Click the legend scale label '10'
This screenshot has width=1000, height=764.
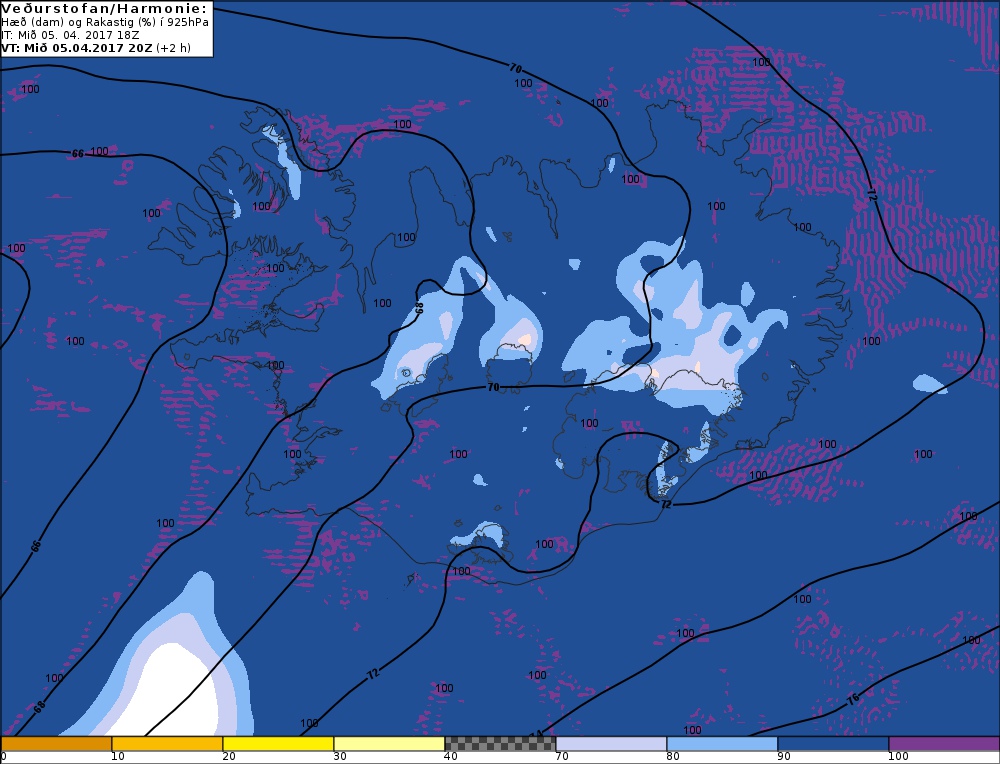(118, 756)
